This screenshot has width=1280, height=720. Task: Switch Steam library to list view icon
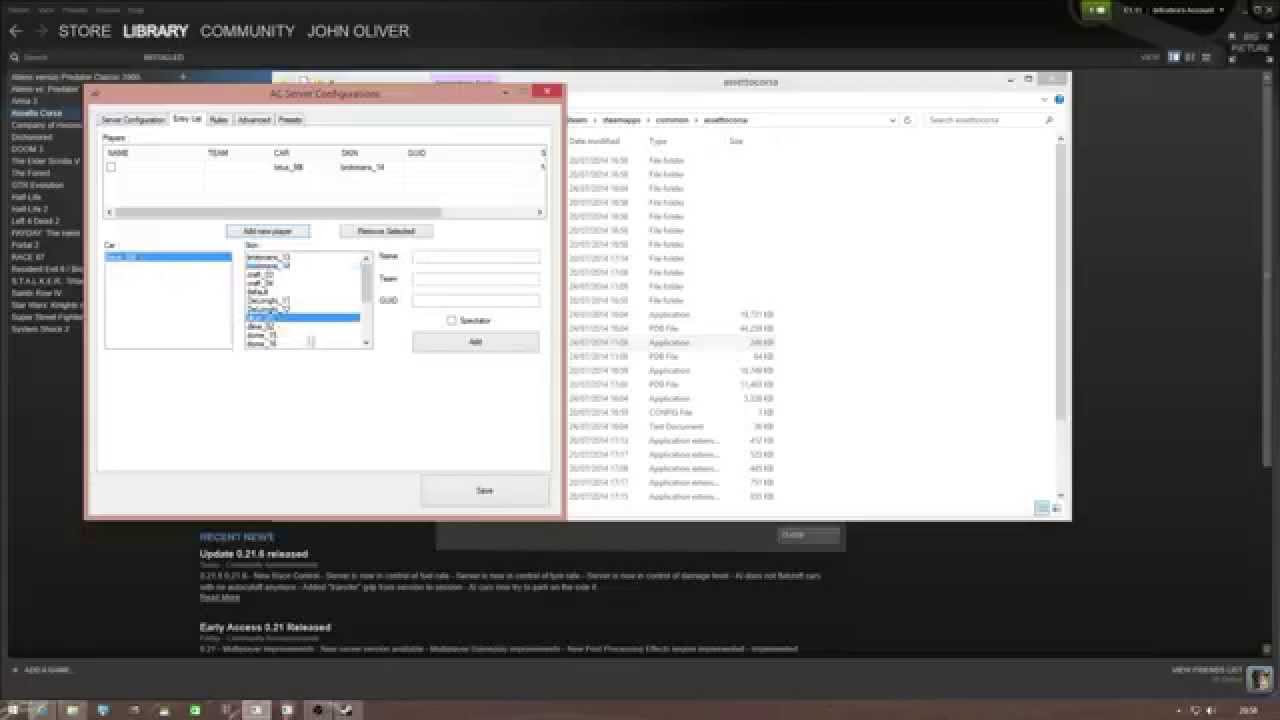pyautogui.click(x=1190, y=57)
